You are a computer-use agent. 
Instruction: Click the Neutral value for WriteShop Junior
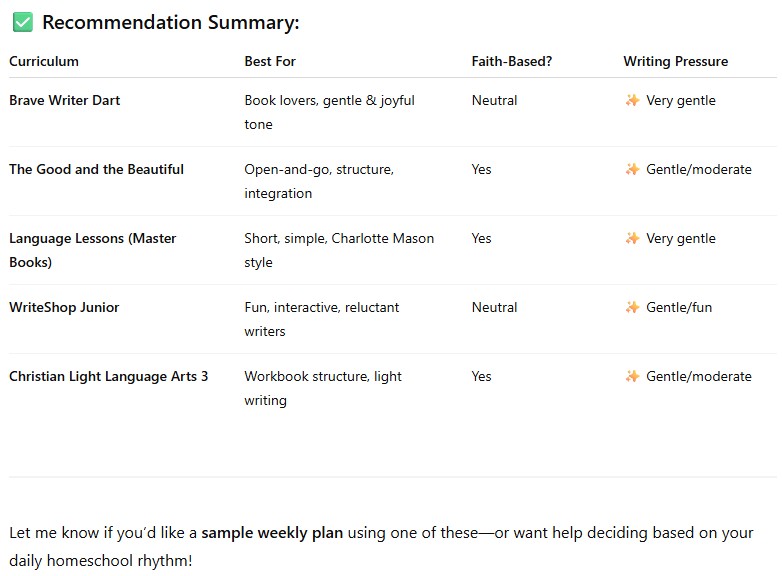[x=494, y=307]
